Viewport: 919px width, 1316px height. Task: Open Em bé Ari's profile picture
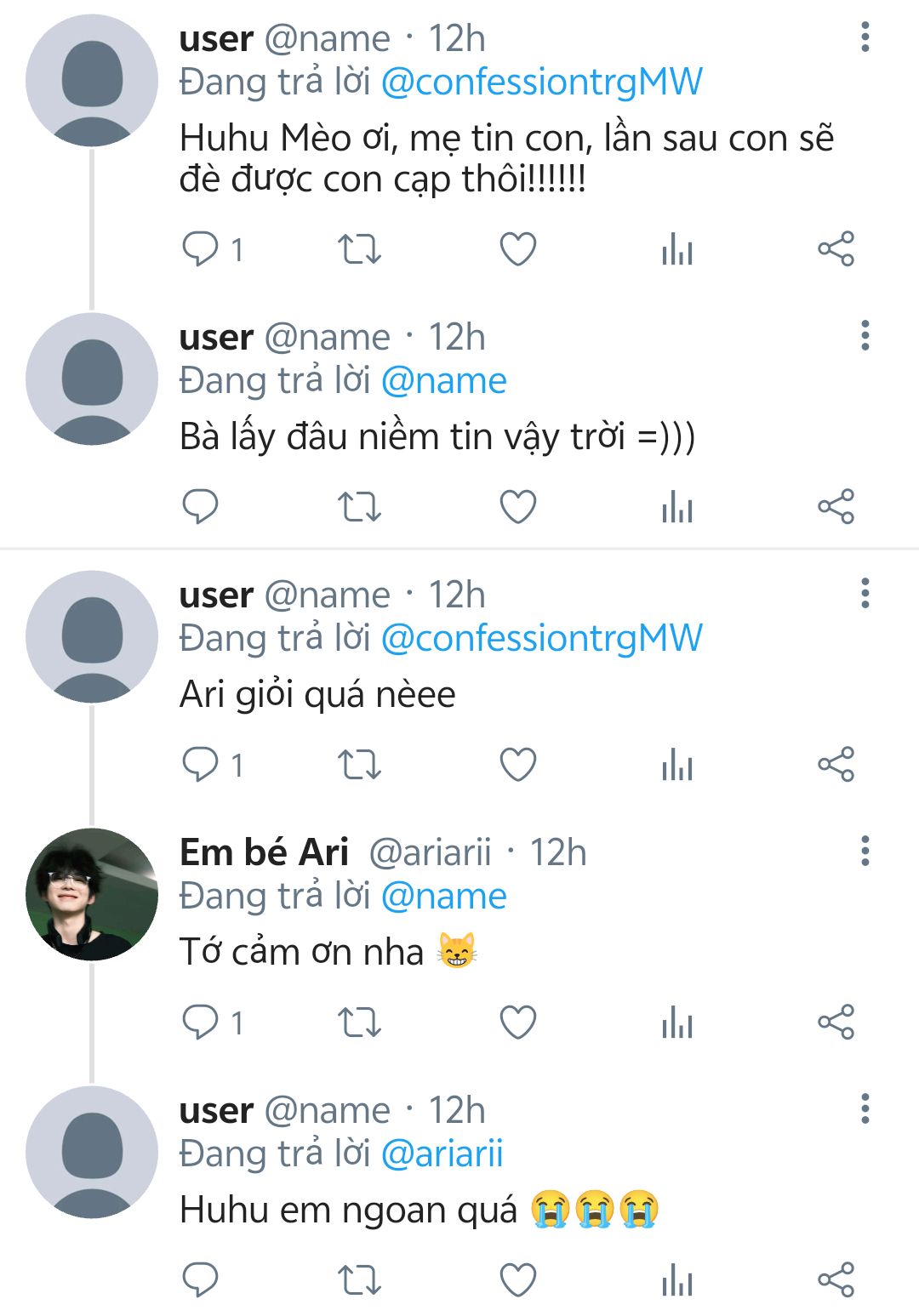coord(92,895)
